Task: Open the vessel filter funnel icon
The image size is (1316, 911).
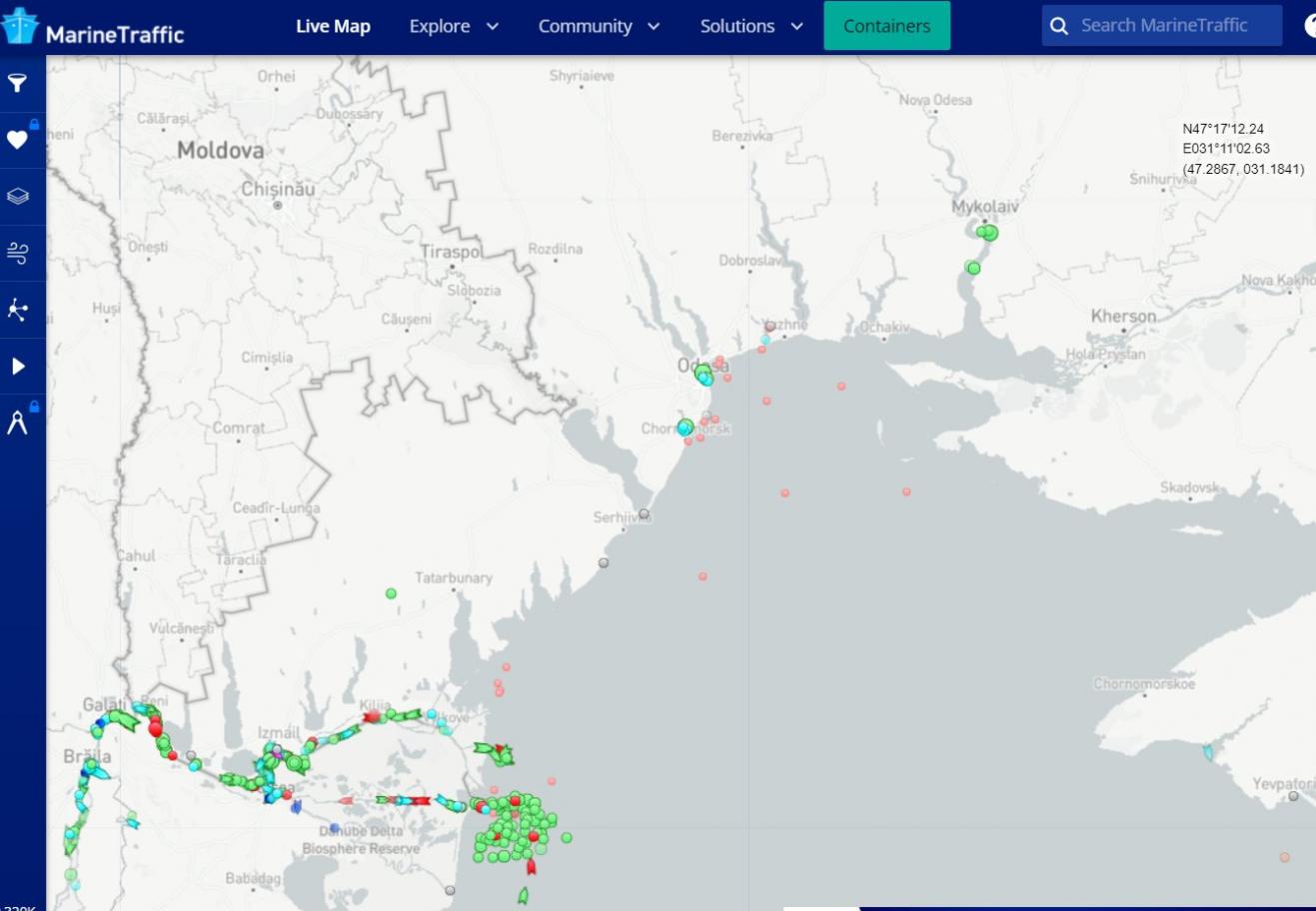Action: click(18, 83)
